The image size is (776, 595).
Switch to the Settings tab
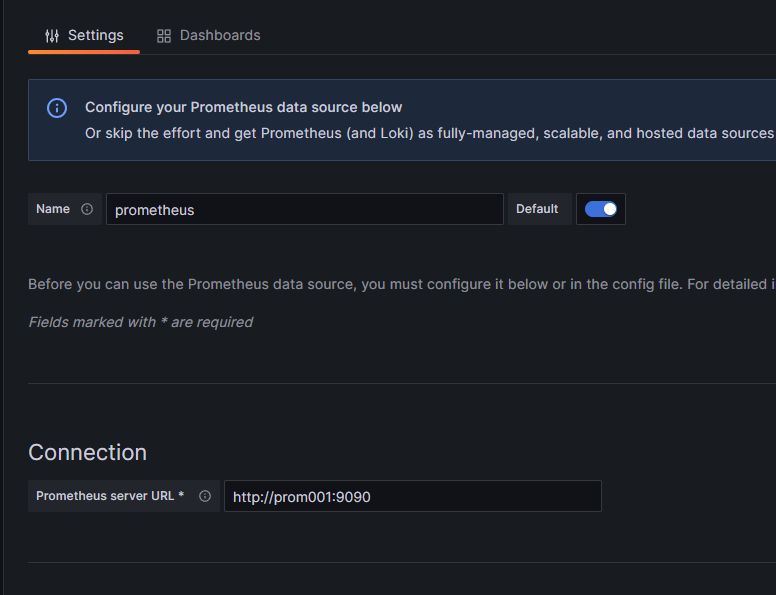click(84, 36)
